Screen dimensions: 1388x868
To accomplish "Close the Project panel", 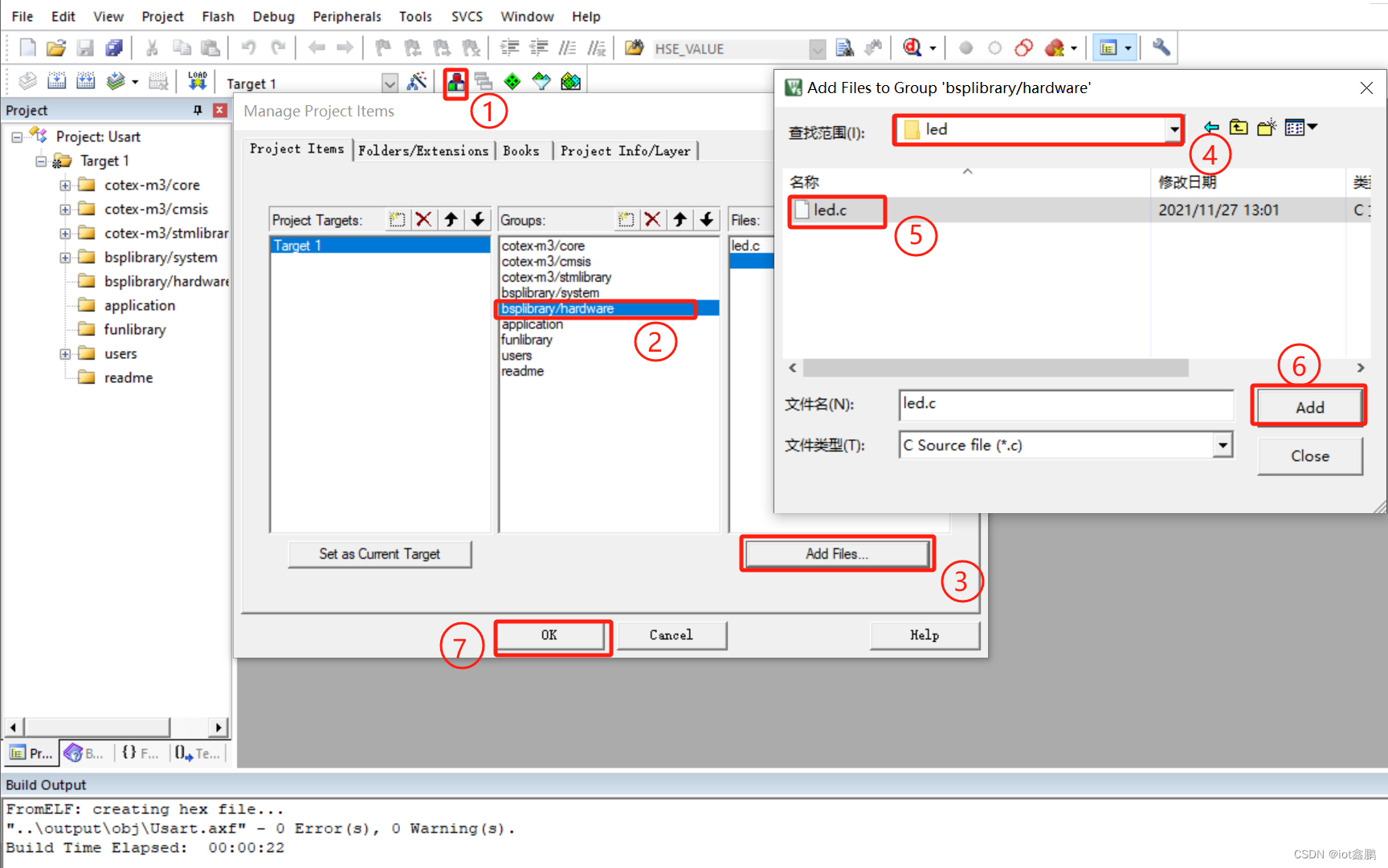I will [x=219, y=110].
